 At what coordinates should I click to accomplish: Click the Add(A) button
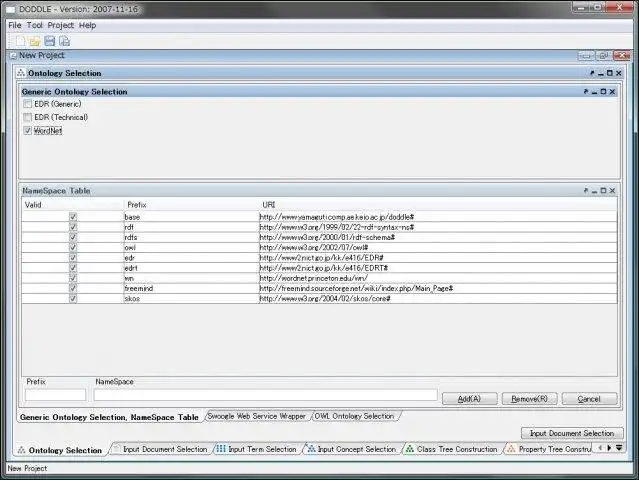(469, 399)
